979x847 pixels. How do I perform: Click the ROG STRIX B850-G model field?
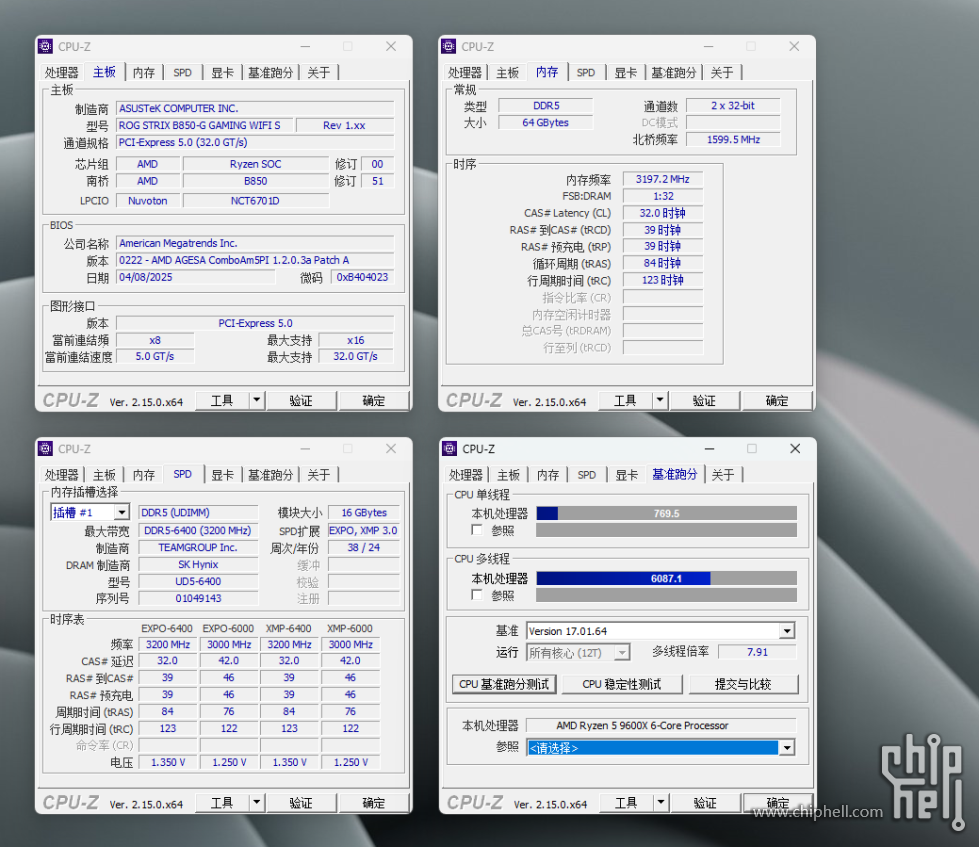point(205,125)
